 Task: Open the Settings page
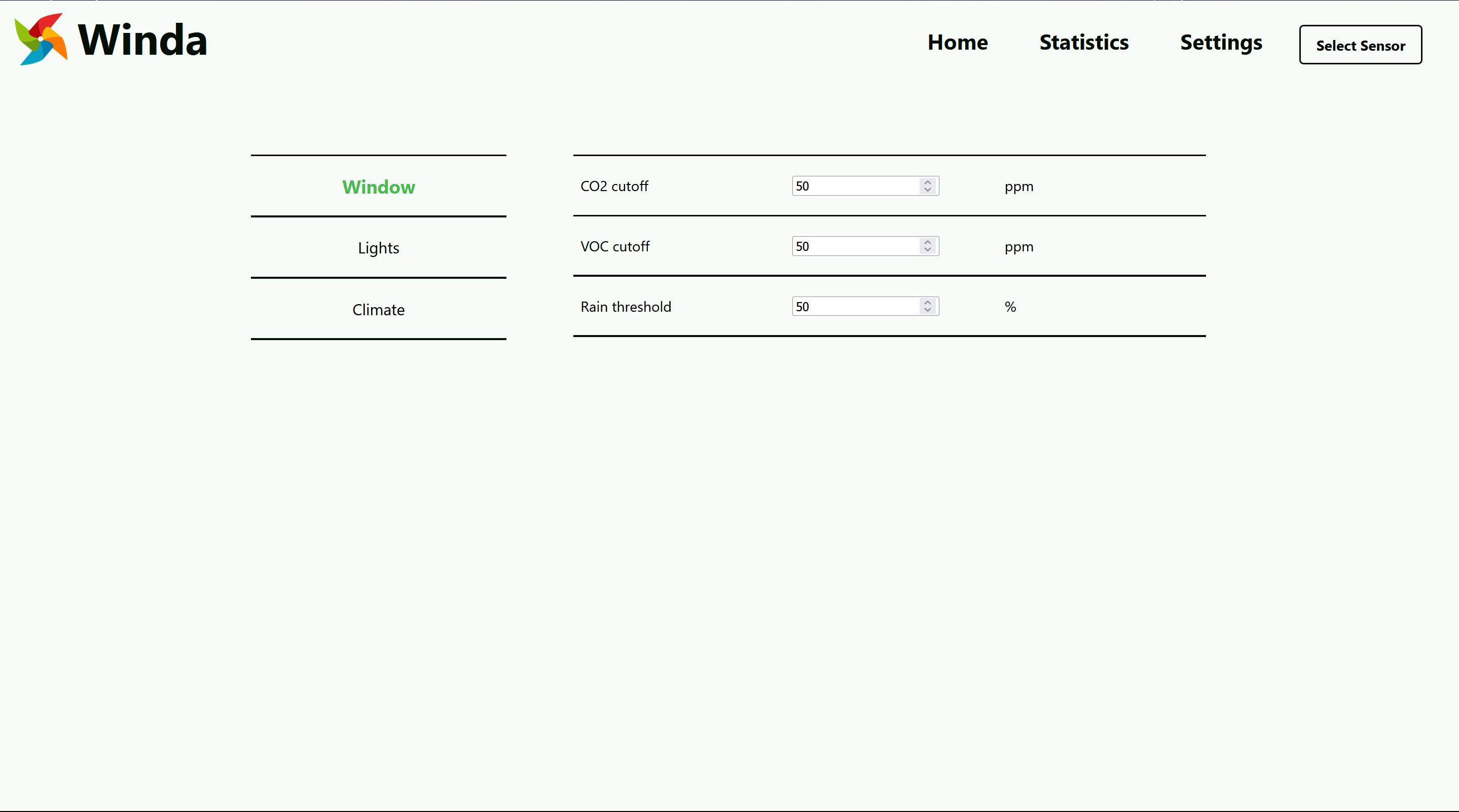pos(1221,43)
